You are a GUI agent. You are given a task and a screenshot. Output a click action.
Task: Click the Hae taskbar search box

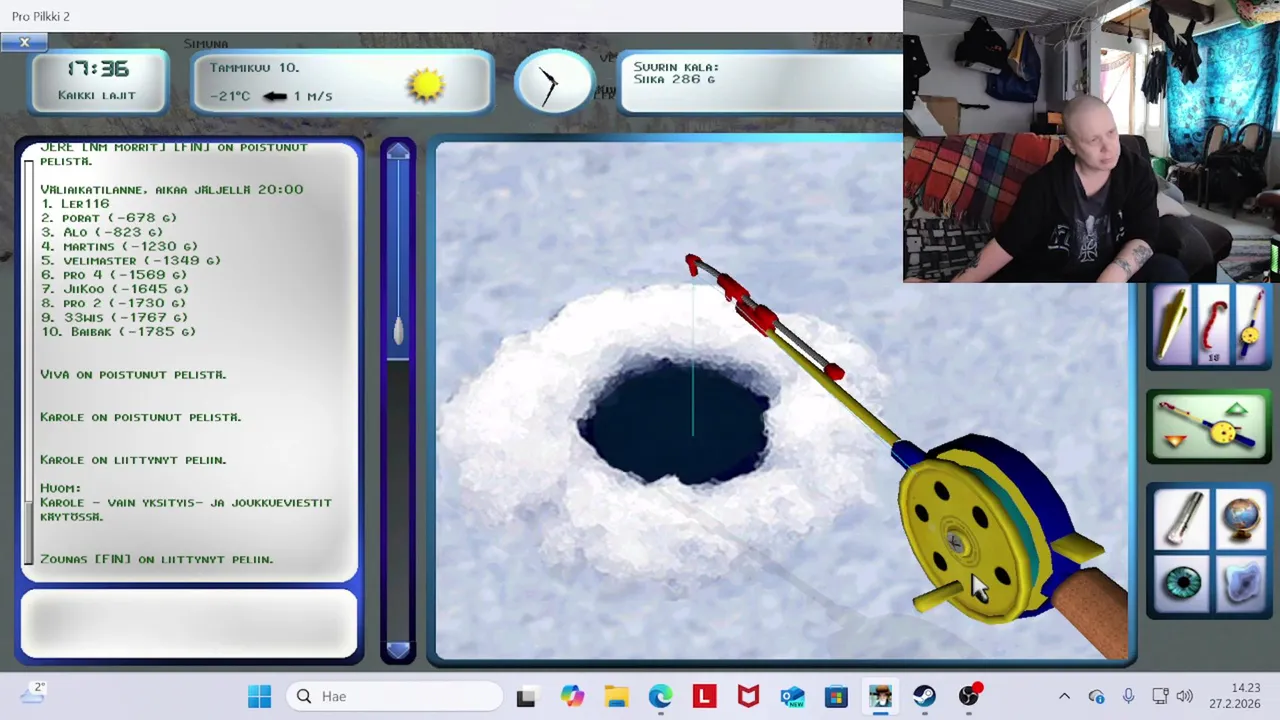point(394,696)
